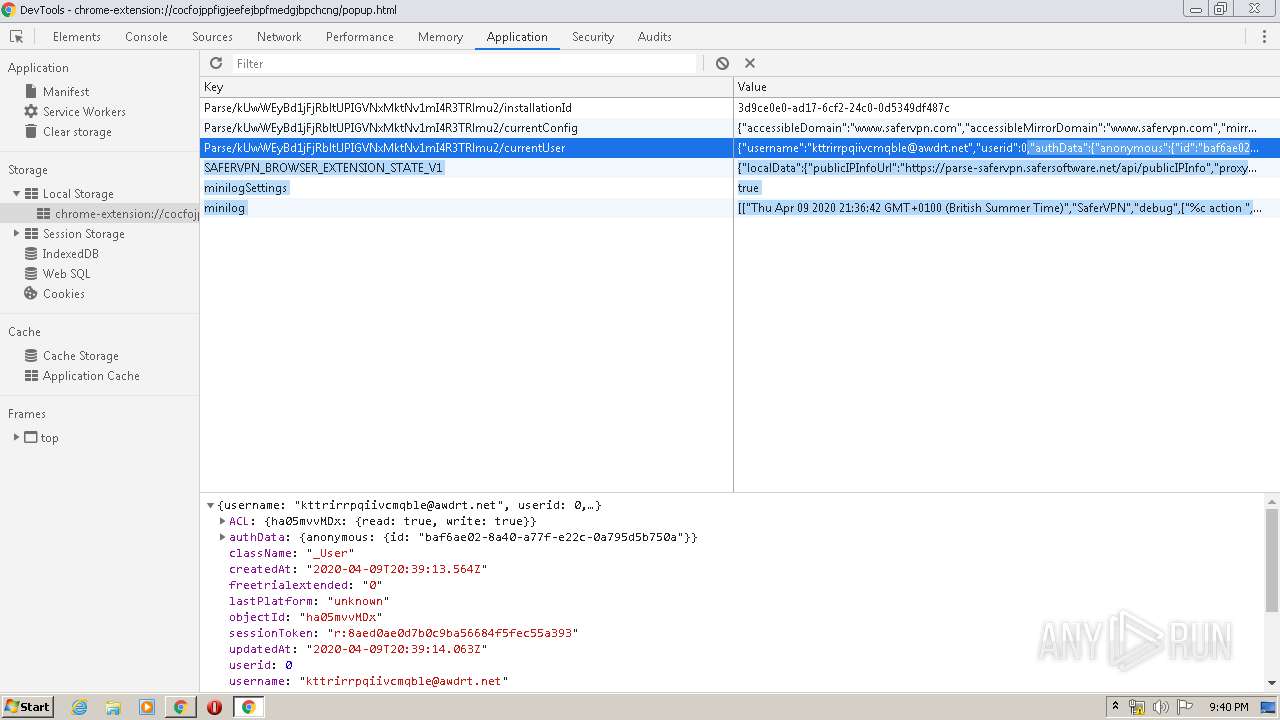Click the Filter input field
The width and height of the screenshot is (1280, 720).
click(464, 63)
